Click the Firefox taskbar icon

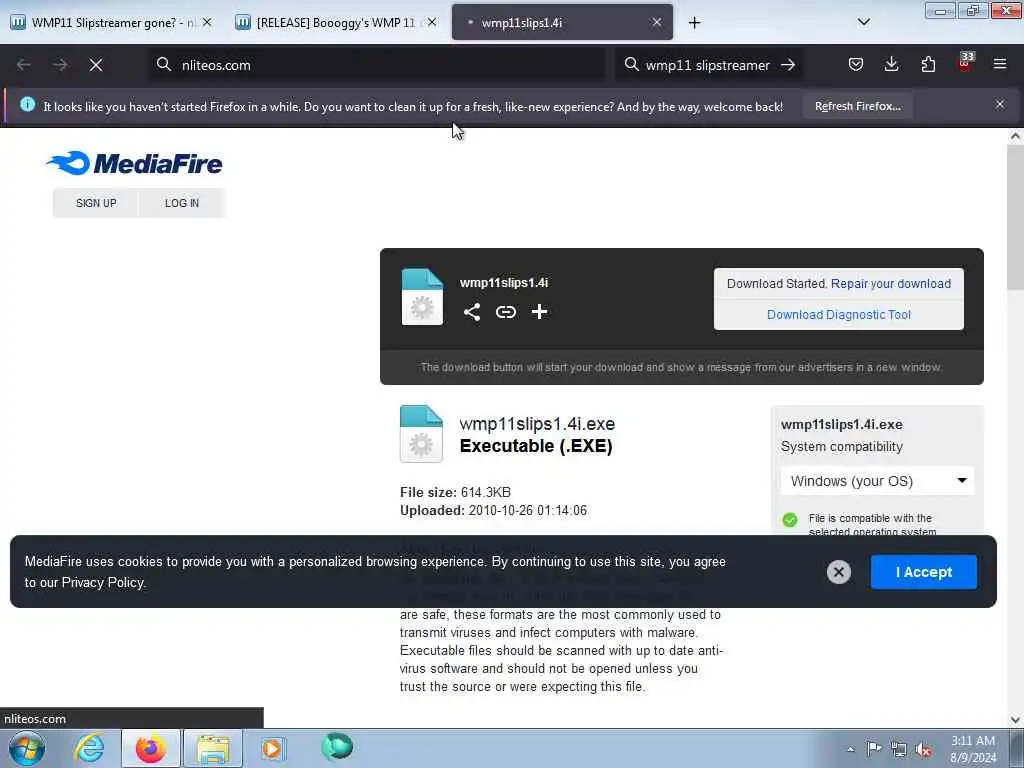[151, 748]
